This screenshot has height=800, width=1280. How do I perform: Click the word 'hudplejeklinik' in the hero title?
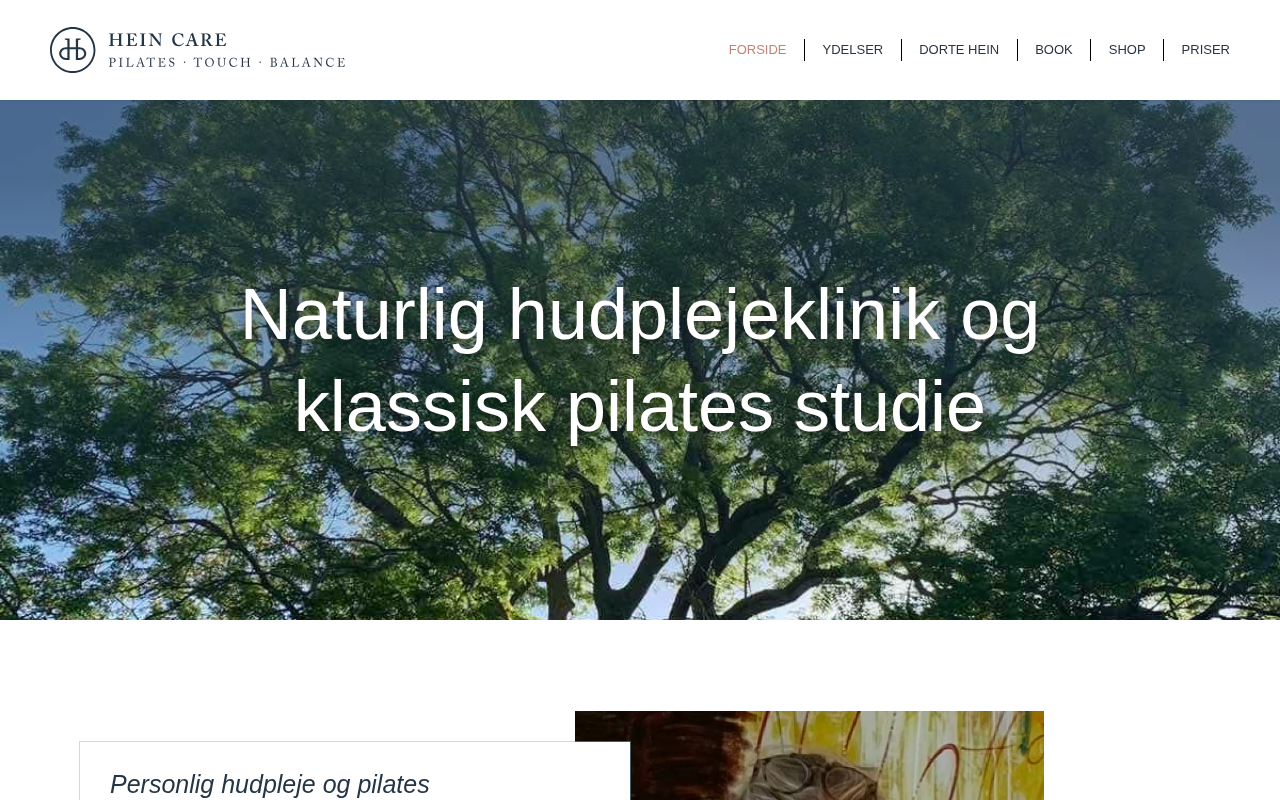(x=724, y=315)
